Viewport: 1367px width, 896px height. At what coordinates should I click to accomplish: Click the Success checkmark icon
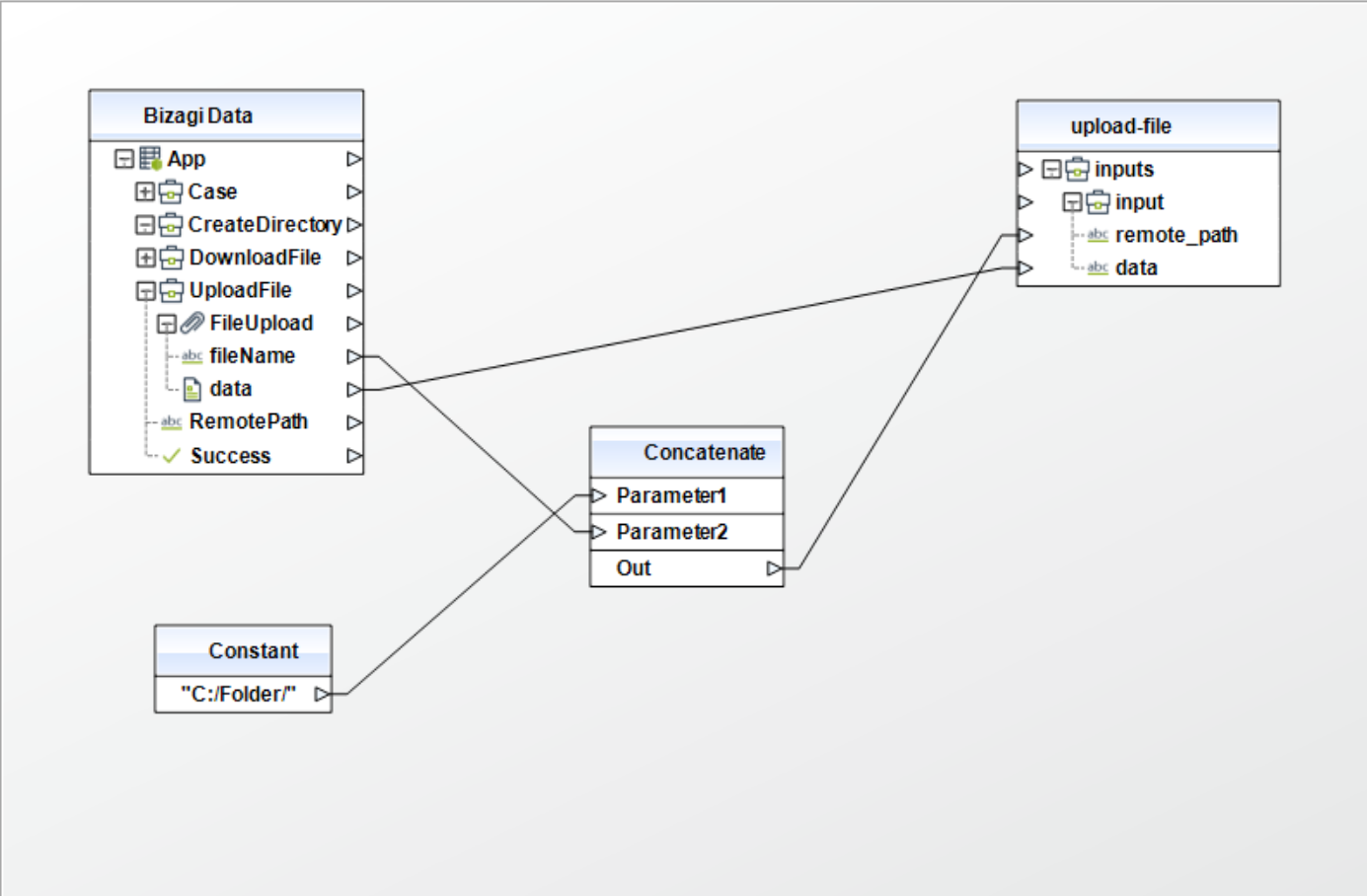(171, 456)
